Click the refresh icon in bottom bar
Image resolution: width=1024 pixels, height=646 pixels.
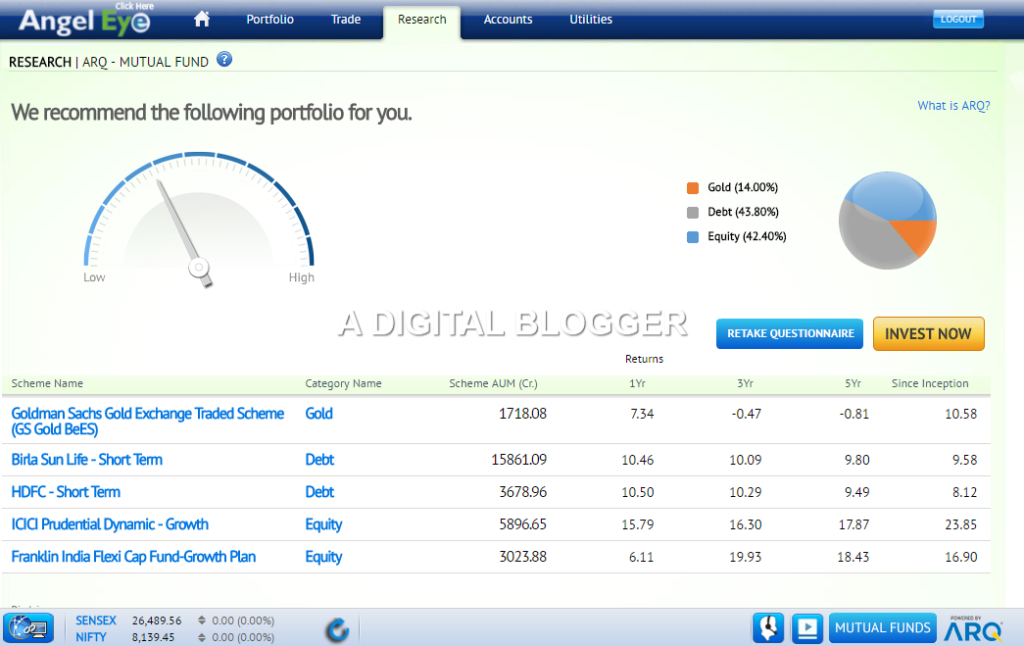coord(338,629)
